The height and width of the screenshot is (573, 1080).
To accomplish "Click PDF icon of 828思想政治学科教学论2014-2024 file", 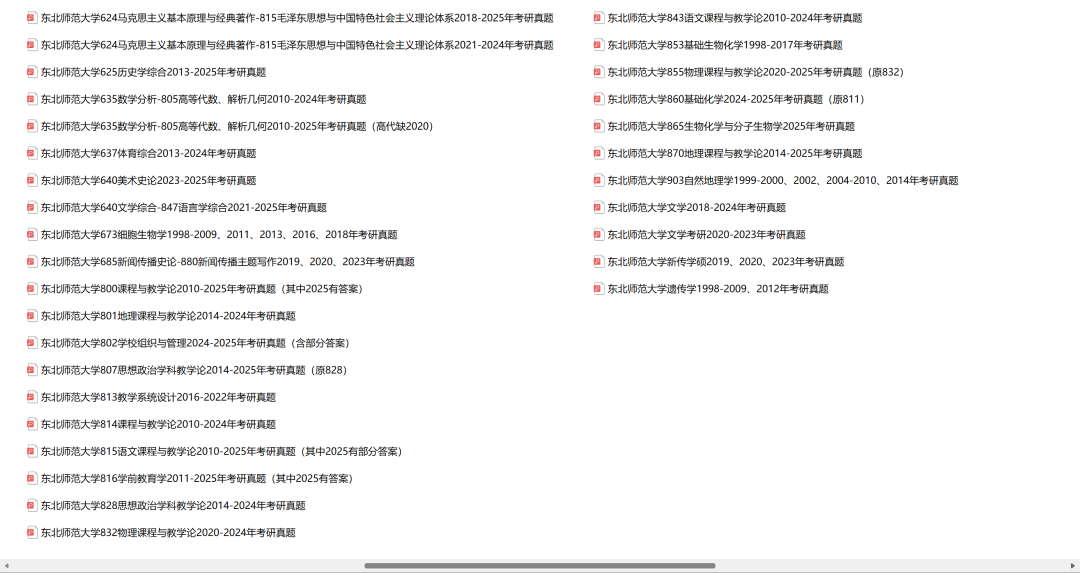I will [32, 506].
